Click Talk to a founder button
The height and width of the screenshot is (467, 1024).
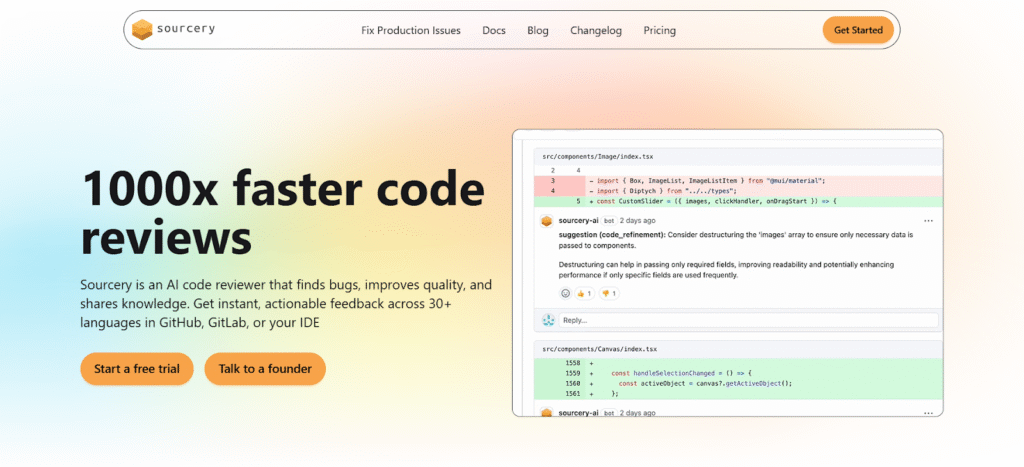point(265,369)
